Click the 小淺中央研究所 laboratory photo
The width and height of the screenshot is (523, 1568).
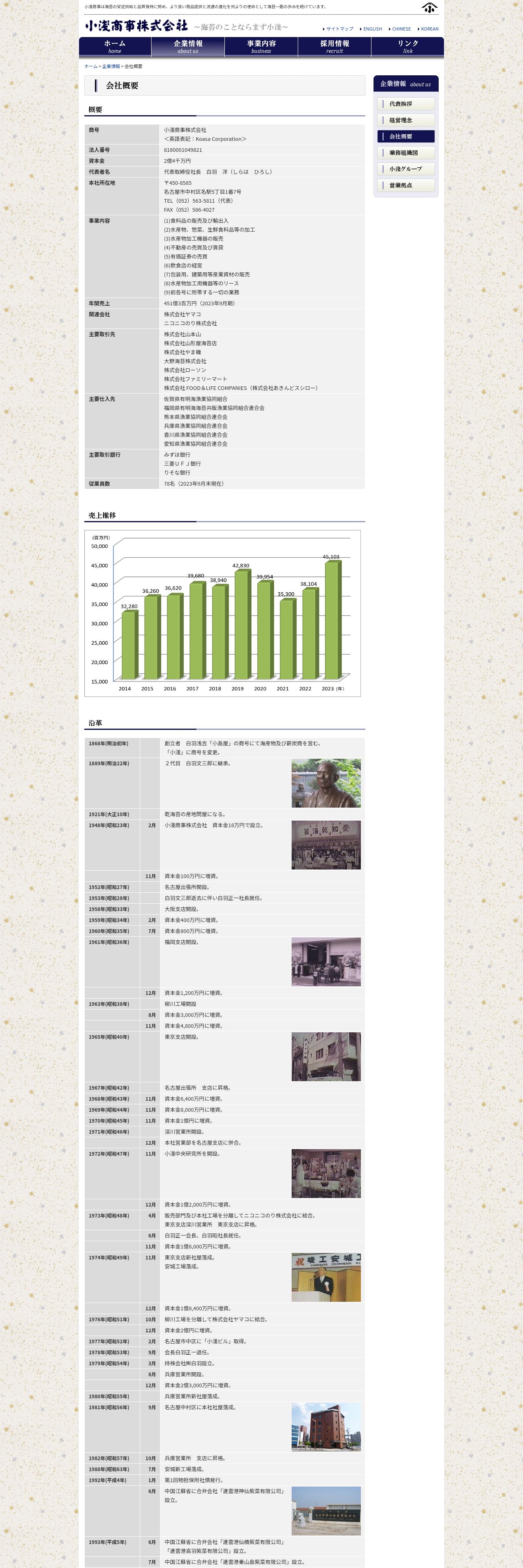[326, 1174]
